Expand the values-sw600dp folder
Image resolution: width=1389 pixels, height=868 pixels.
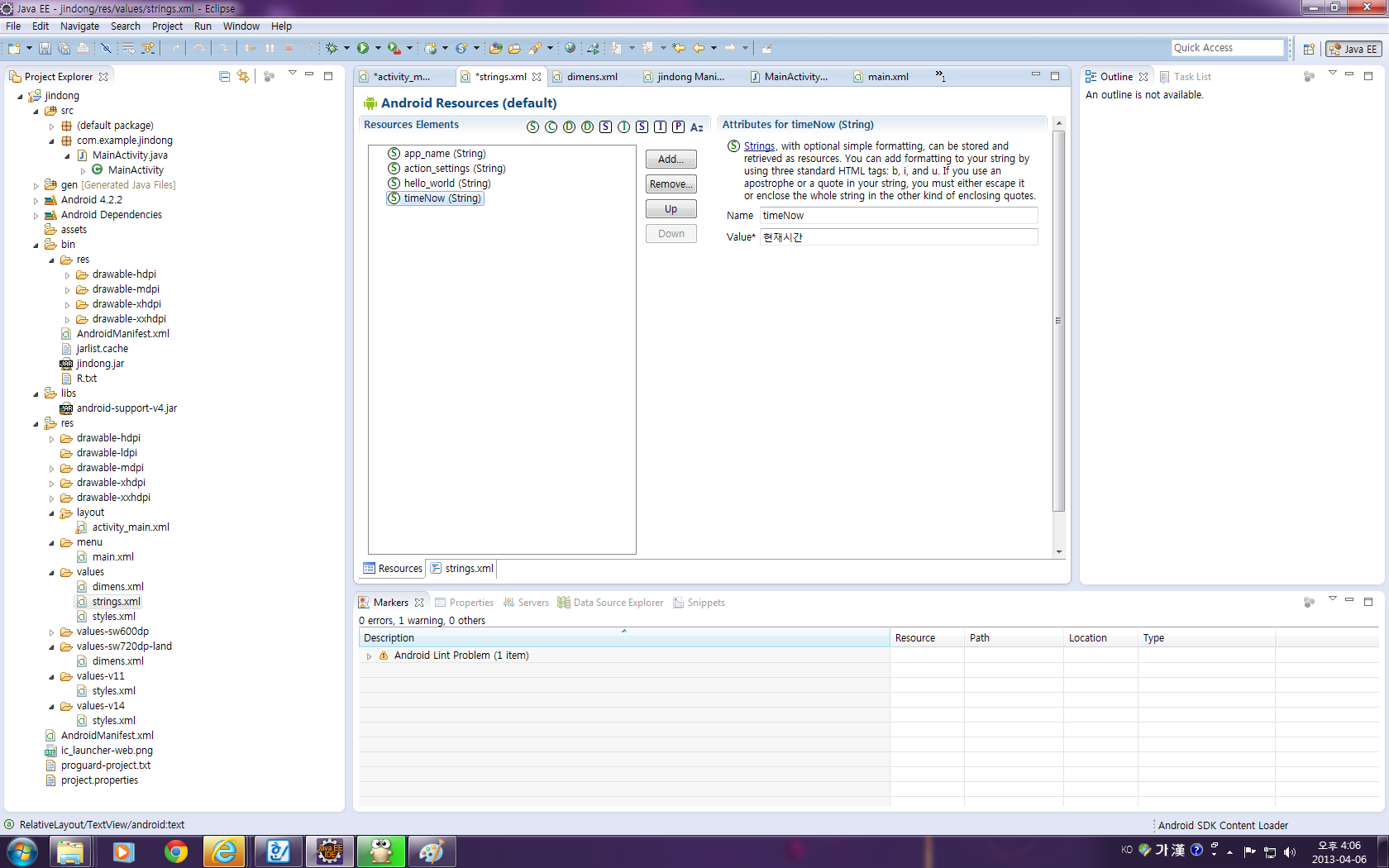51,632
